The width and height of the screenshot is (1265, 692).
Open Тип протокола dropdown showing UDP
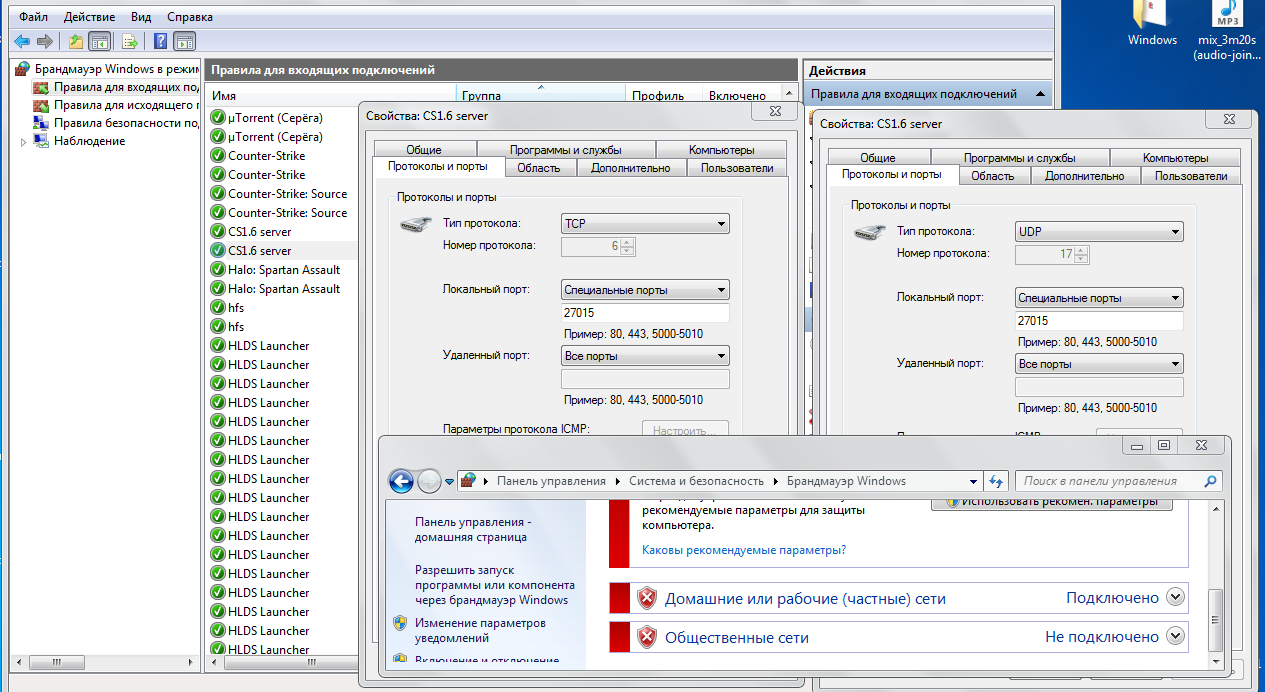tap(1099, 232)
